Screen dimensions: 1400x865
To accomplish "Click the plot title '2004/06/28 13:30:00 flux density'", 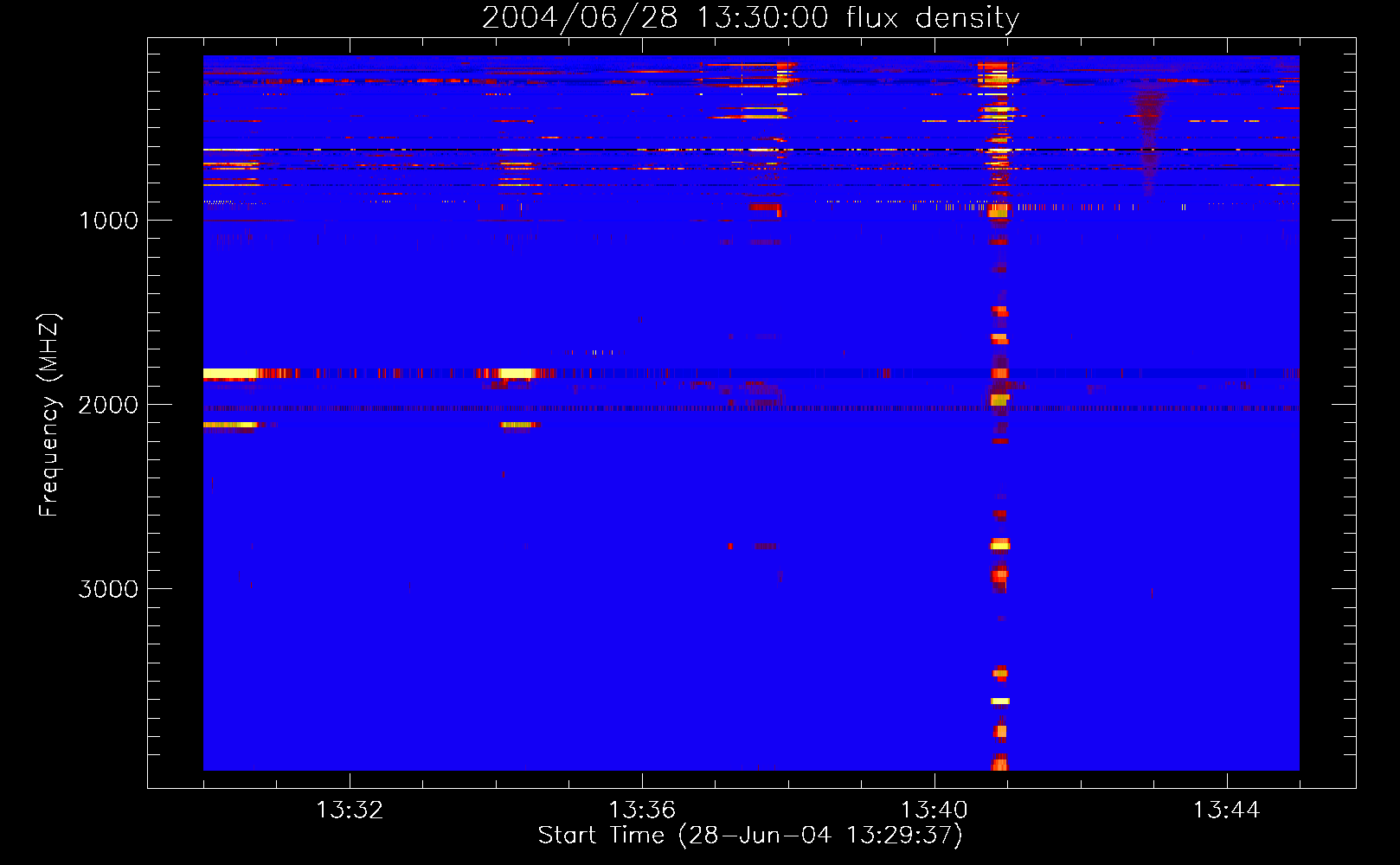I will pyautogui.click(x=750, y=18).
